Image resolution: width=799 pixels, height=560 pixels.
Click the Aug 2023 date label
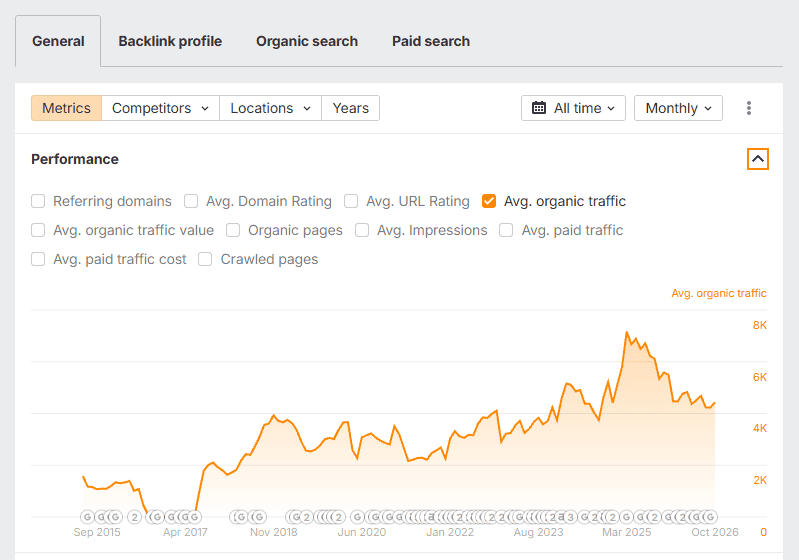[539, 532]
